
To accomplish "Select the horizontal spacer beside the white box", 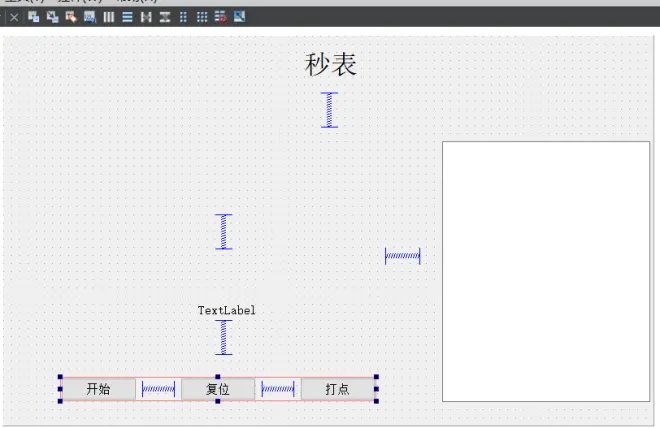I will [x=402, y=256].
